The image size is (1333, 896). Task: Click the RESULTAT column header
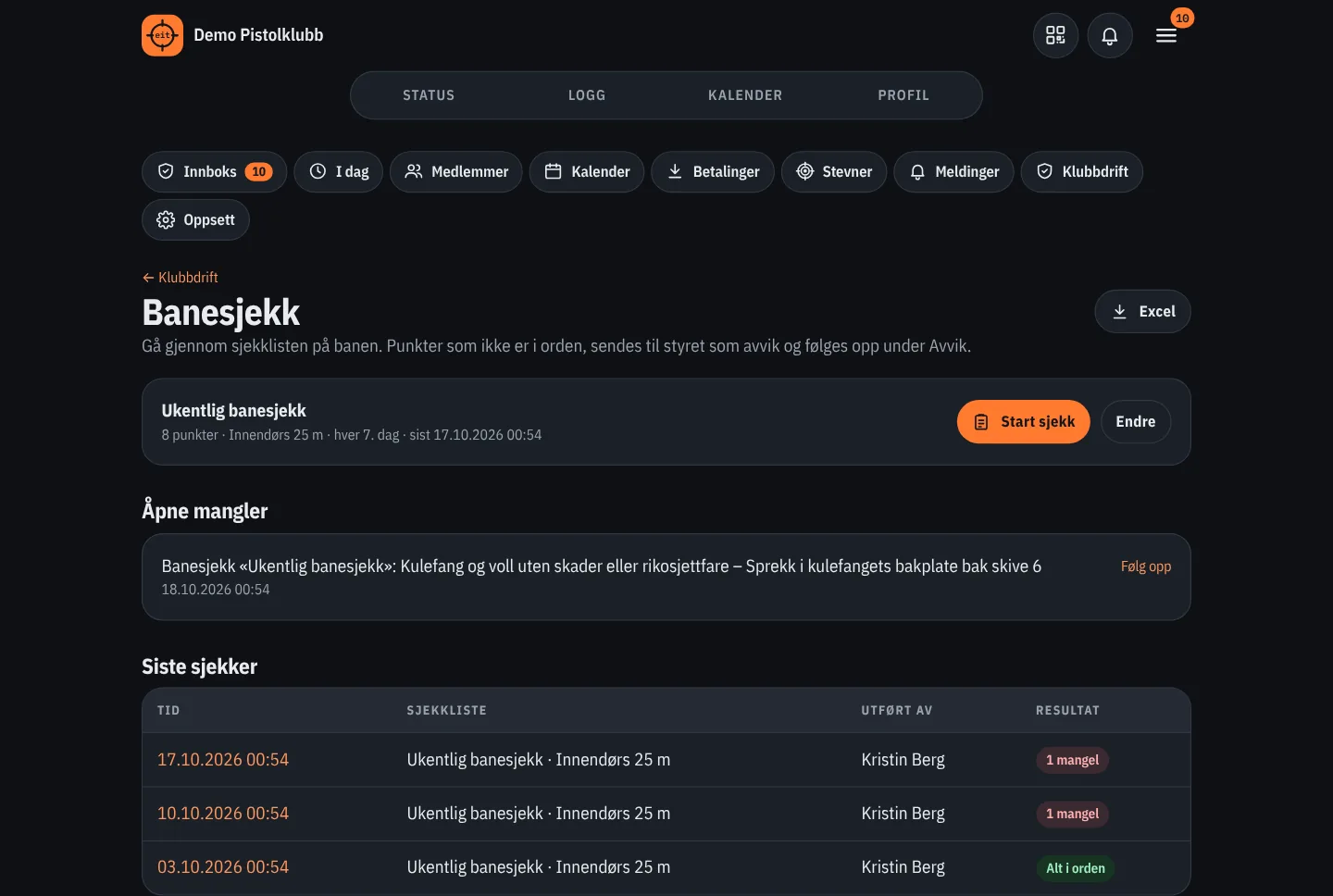(x=1068, y=711)
